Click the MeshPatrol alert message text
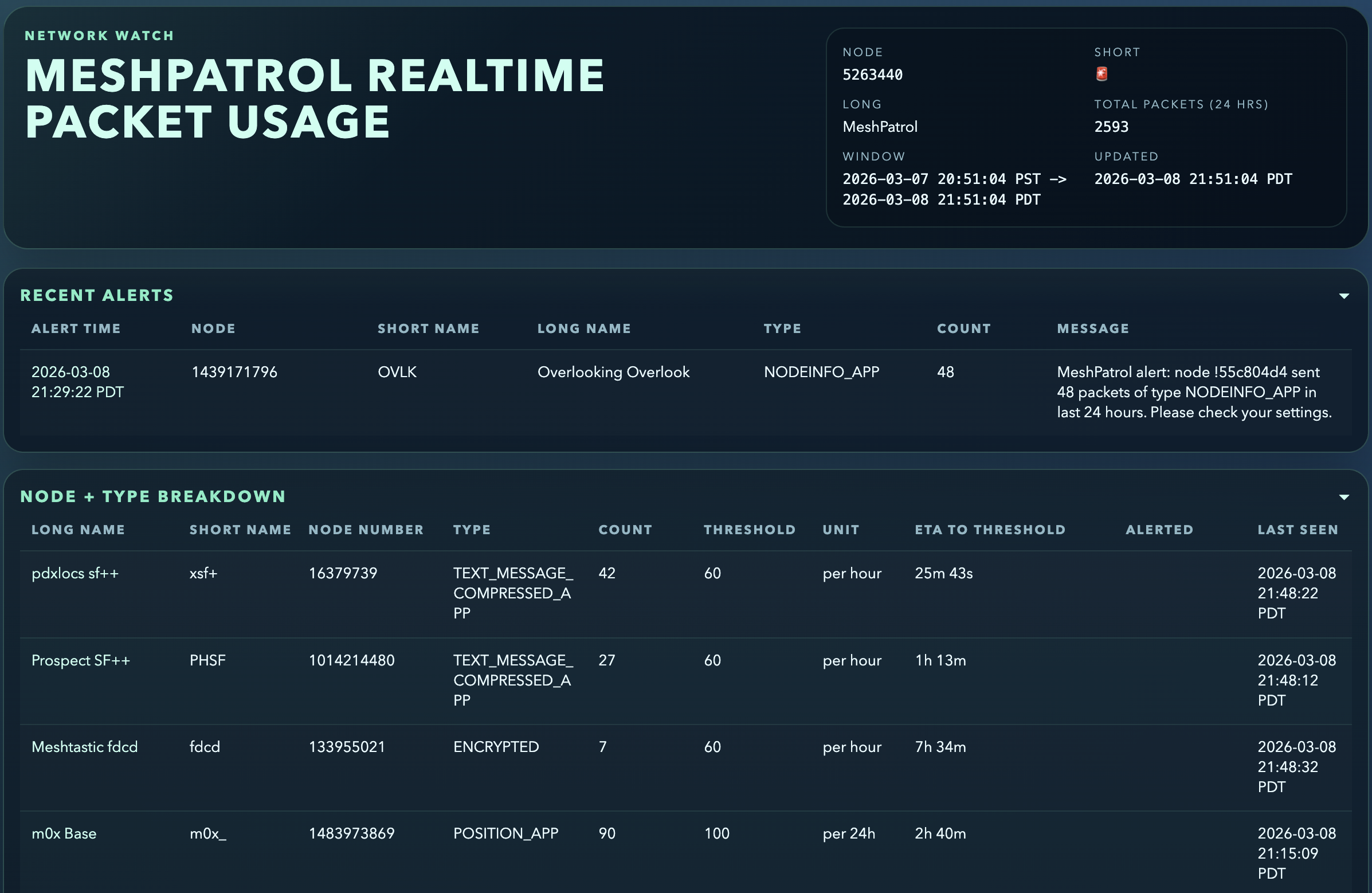1372x893 pixels. [x=1194, y=392]
